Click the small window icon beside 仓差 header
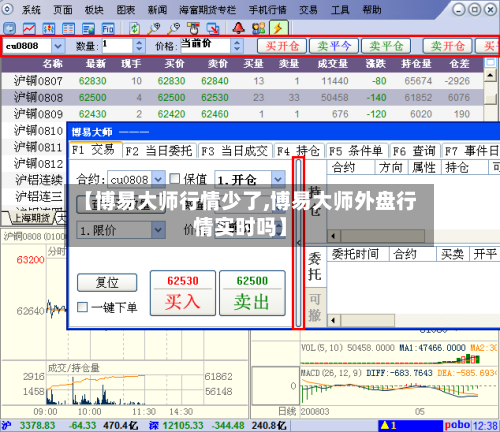 490,63
